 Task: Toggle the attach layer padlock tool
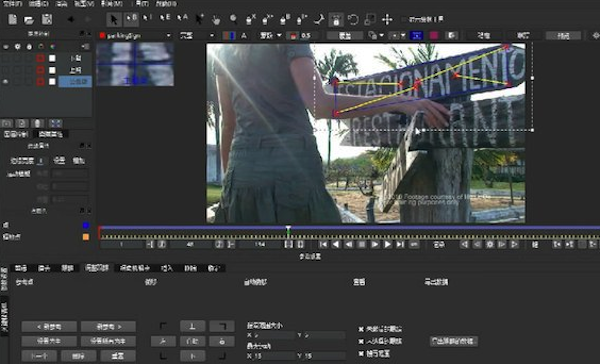[336, 20]
